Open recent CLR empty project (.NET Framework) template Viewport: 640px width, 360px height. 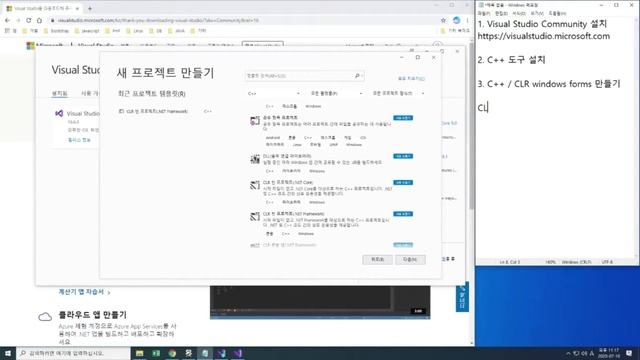[165, 111]
